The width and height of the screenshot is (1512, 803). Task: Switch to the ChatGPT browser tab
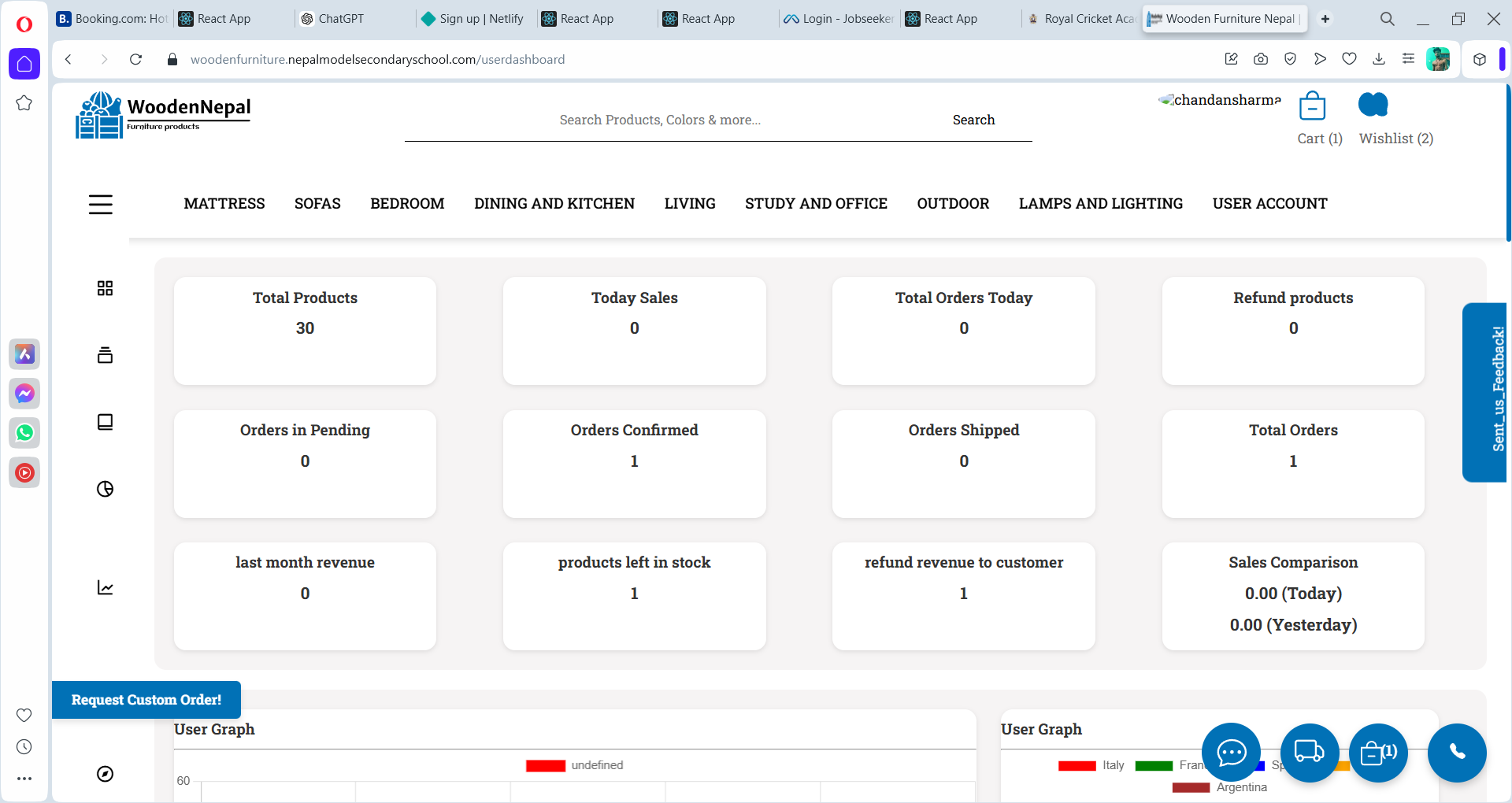pos(340,19)
